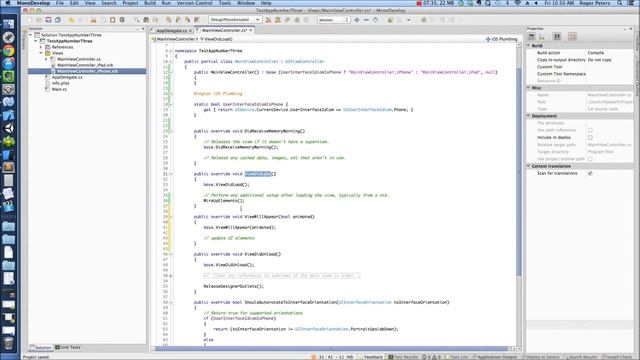Expand the References folder node
The height and width of the screenshot is (360, 640).
(x=41, y=47)
